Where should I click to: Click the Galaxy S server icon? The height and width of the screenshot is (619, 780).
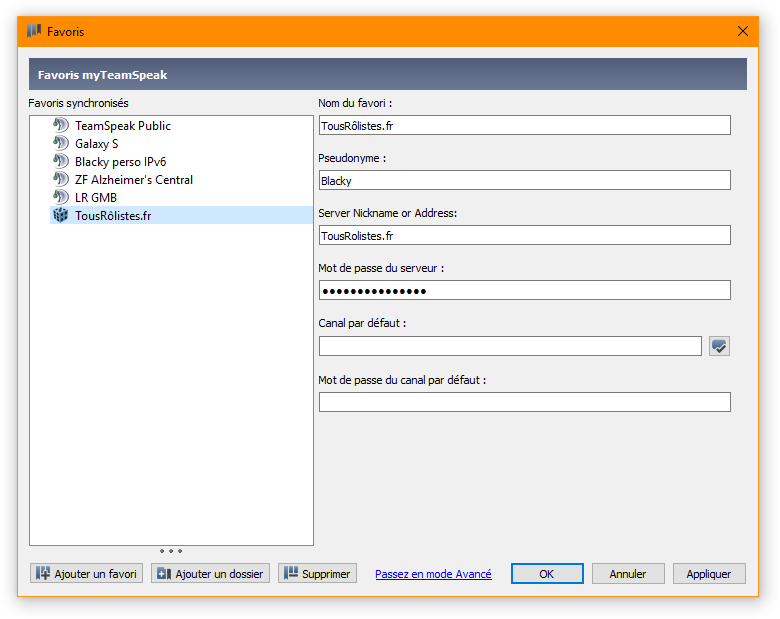60,144
